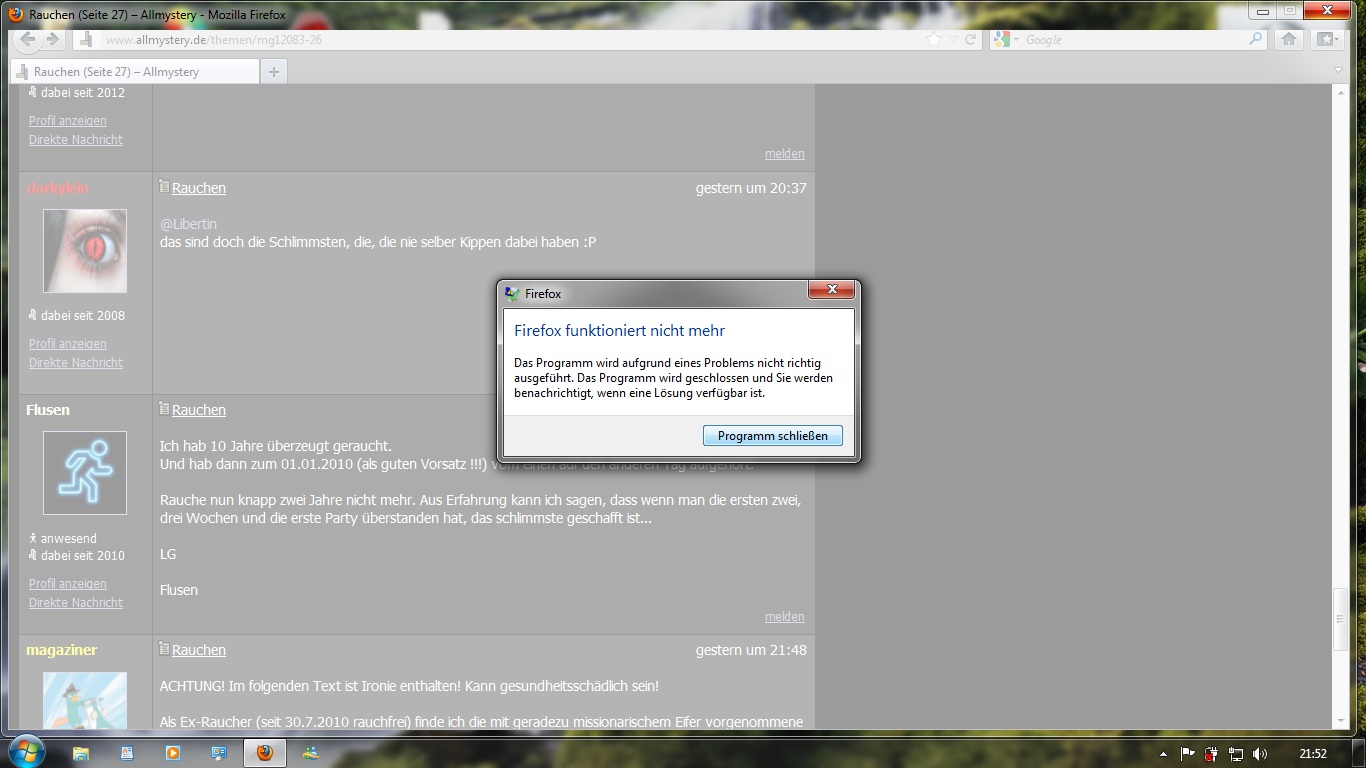1366x768 pixels.
Task: Click the bookmark star icon
Action: [x=934, y=40]
